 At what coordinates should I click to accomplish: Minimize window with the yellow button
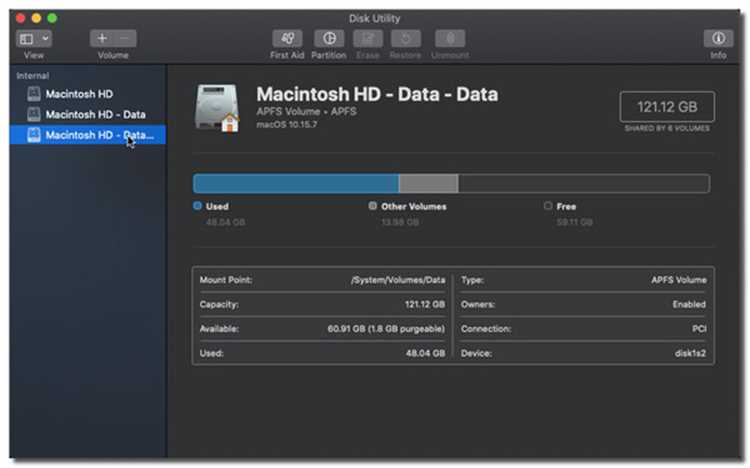click(36, 18)
